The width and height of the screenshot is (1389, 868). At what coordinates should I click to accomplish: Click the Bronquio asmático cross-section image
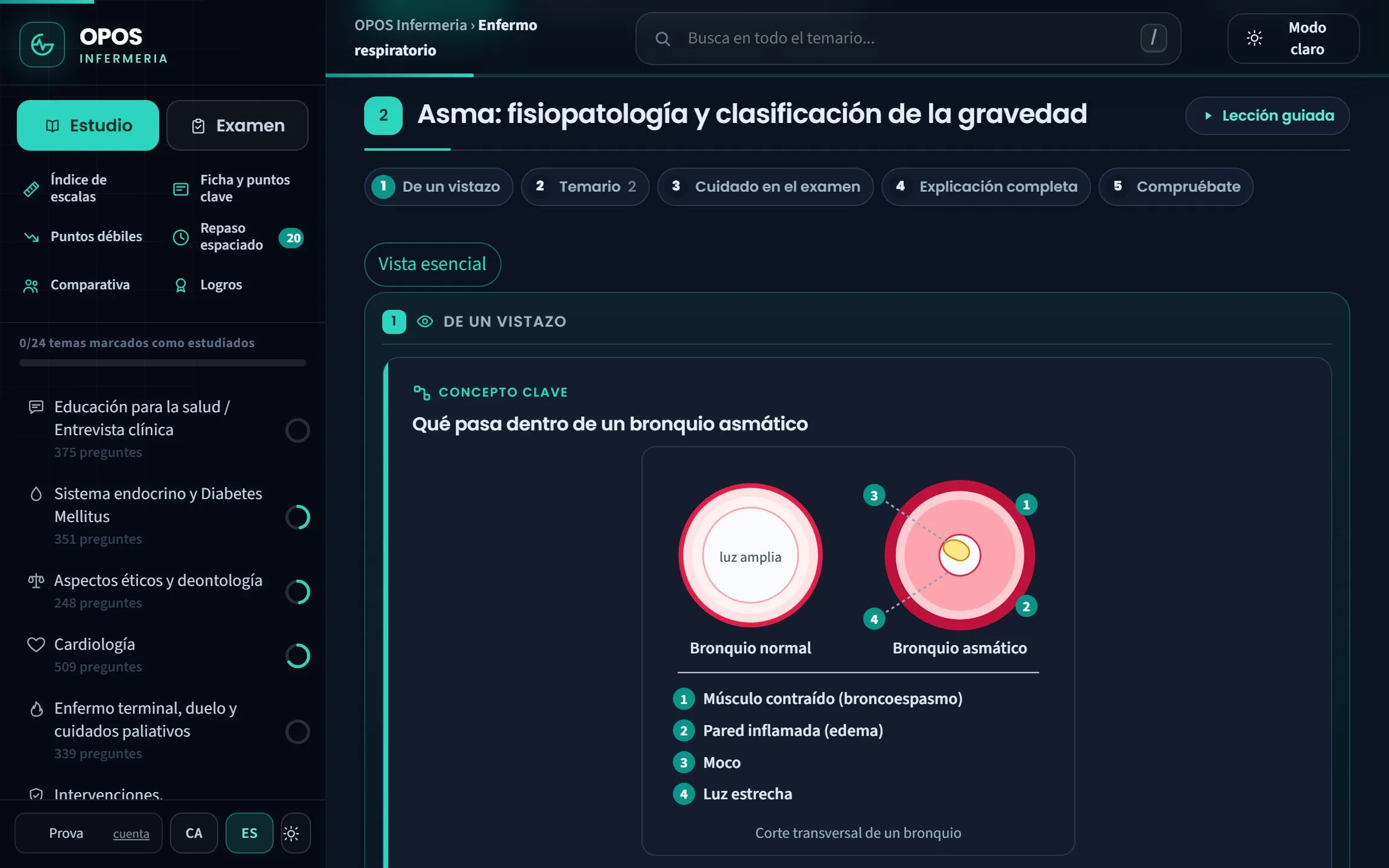[x=960, y=555]
